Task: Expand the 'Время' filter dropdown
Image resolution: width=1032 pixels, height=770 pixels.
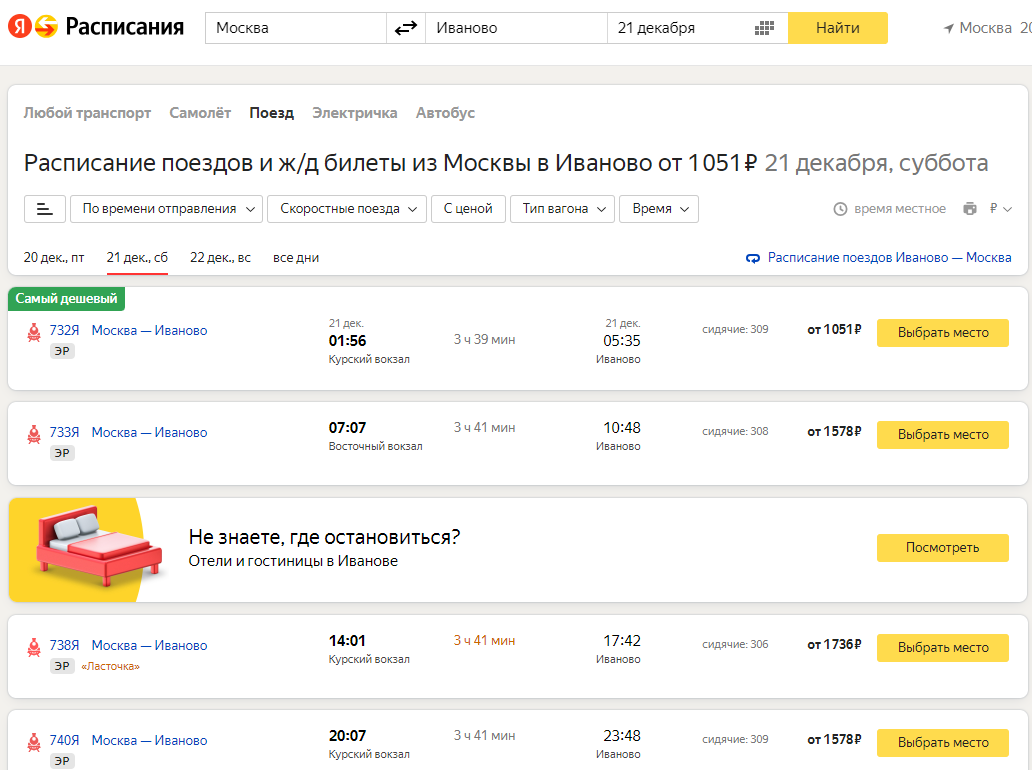Action: tap(659, 209)
